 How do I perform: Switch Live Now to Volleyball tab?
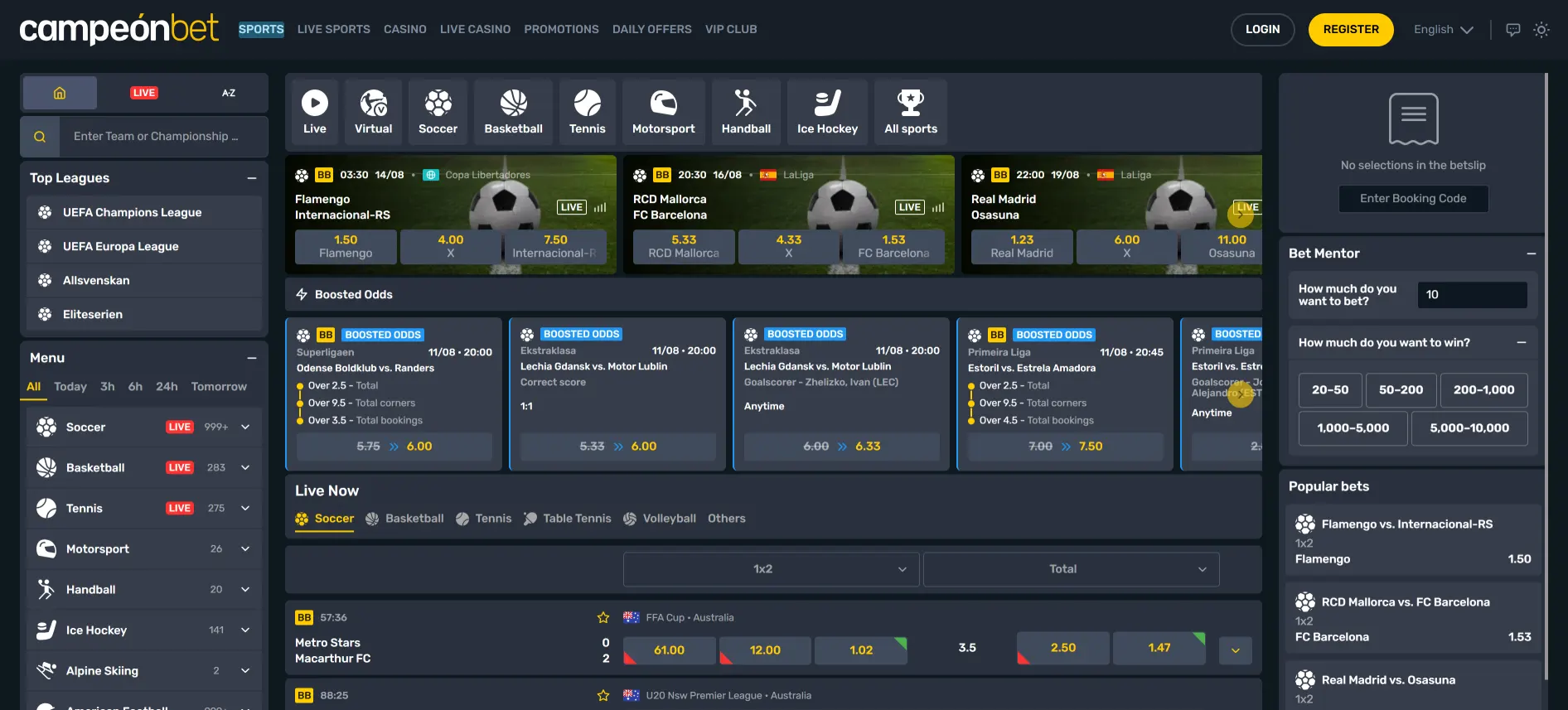pyautogui.click(x=660, y=519)
